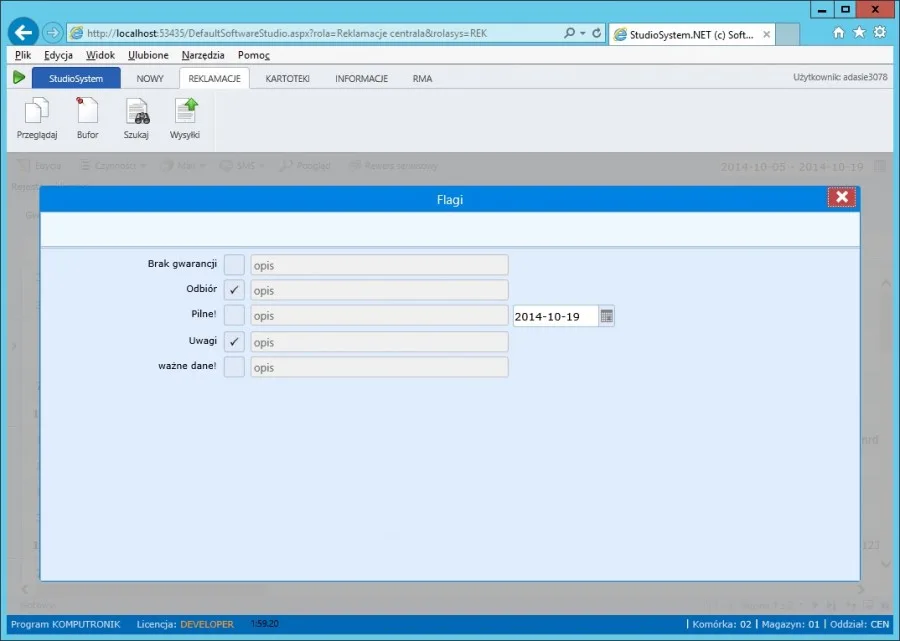This screenshot has height=641, width=900.
Task: Open the Edycja menu
Action: 58,55
